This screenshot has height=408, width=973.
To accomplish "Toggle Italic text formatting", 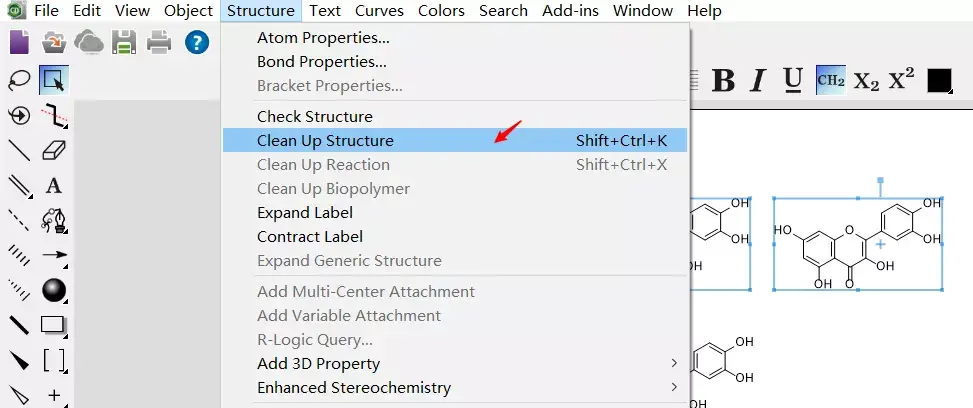I will pos(757,81).
